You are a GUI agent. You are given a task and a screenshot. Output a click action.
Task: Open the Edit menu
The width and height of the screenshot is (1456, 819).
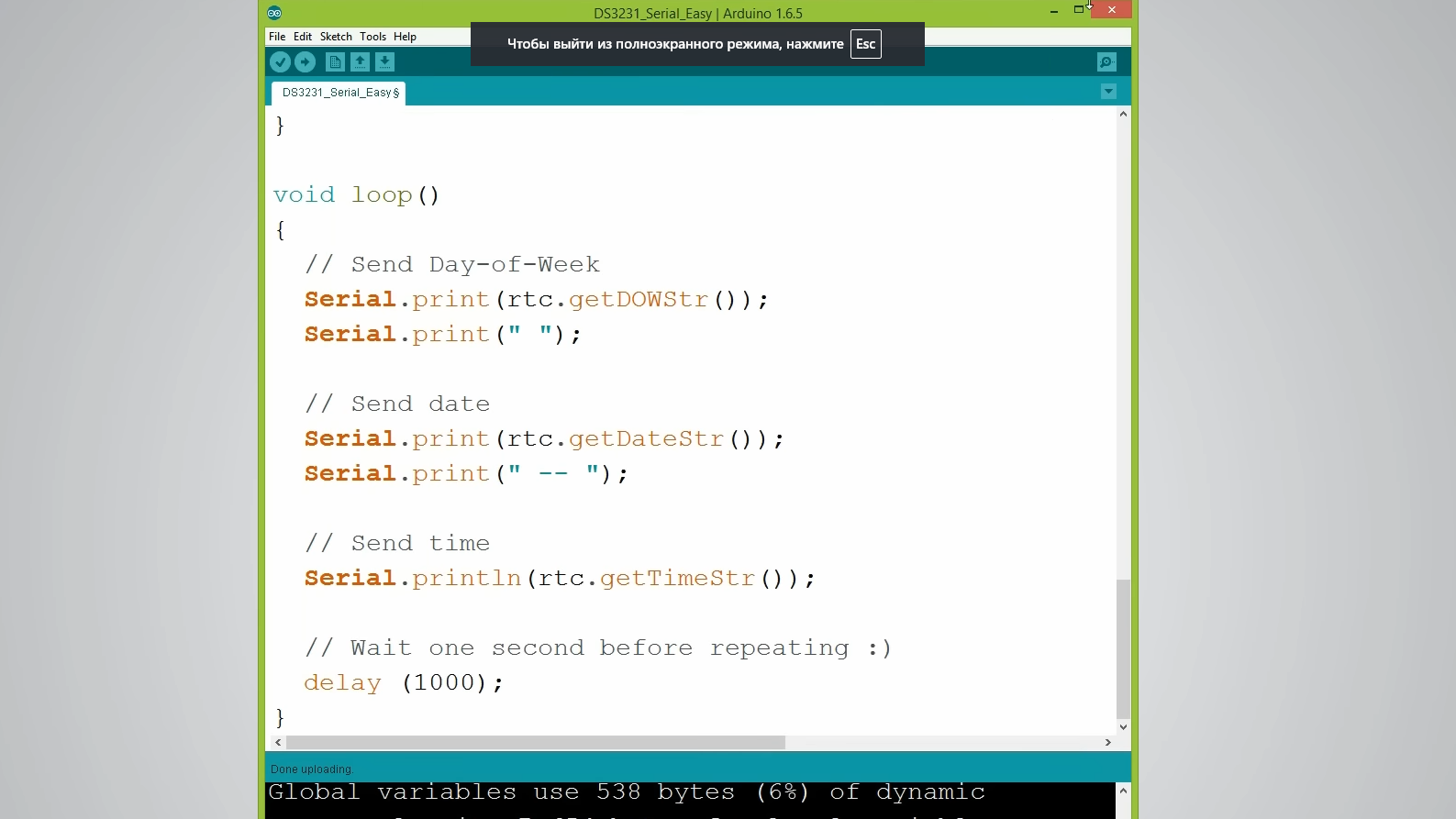303,37
